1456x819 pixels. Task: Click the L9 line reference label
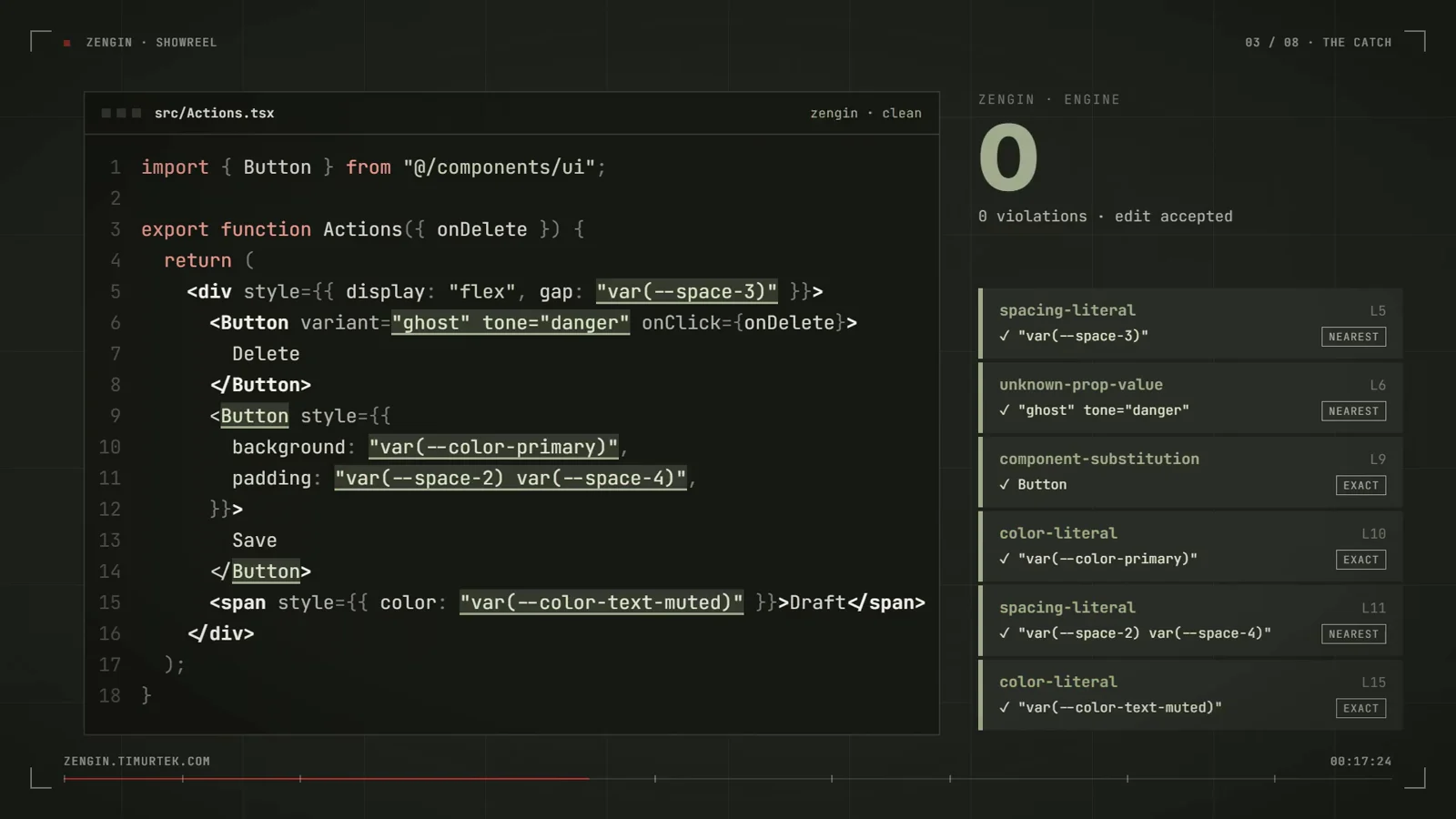1378,460
